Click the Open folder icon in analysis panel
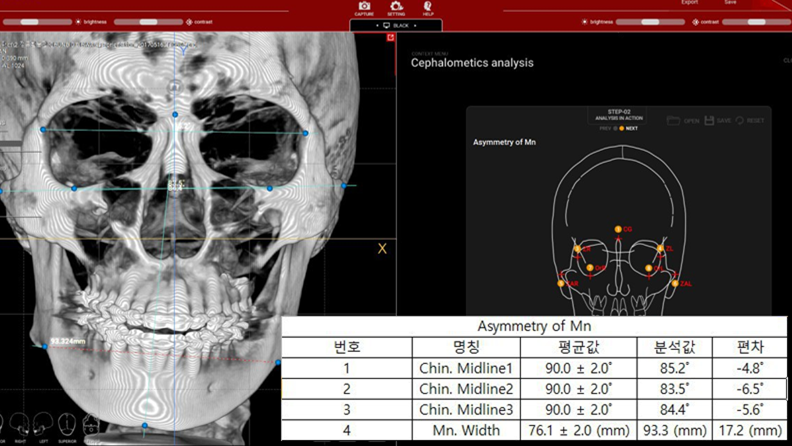Image resolution: width=792 pixels, height=446 pixels. (675, 121)
